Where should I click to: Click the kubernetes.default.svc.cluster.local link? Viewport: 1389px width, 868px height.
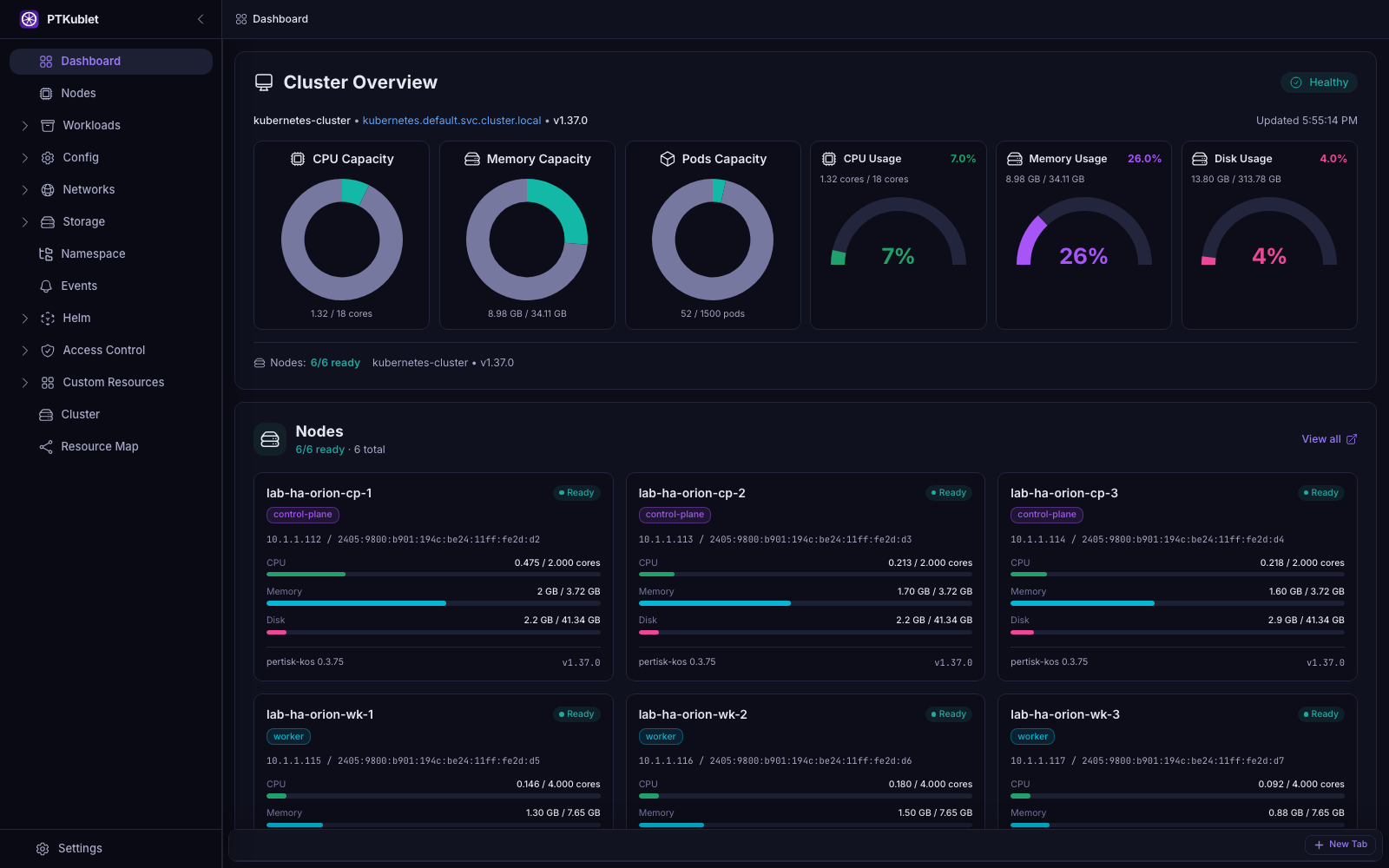pyautogui.click(x=451, y=121)
